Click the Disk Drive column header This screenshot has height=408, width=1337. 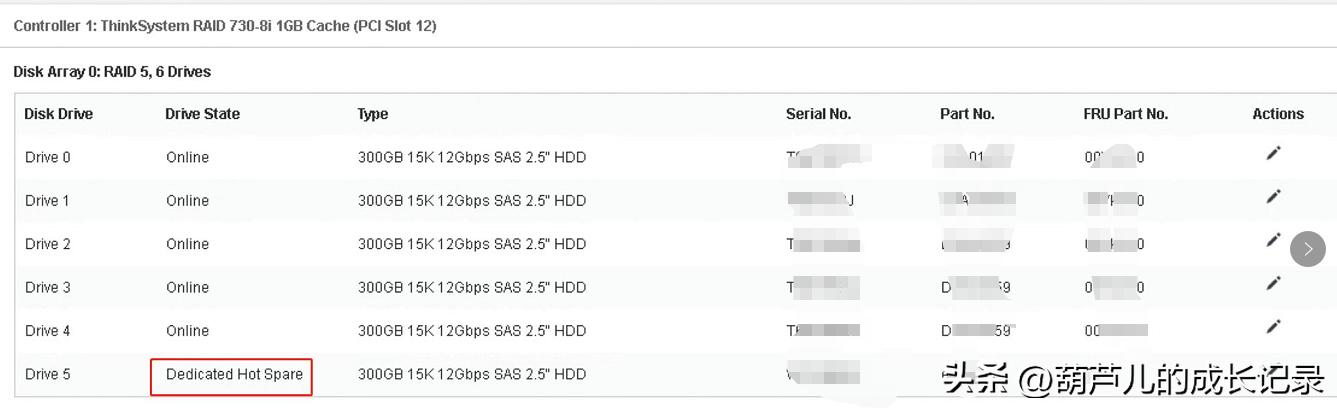pos(59,114)
